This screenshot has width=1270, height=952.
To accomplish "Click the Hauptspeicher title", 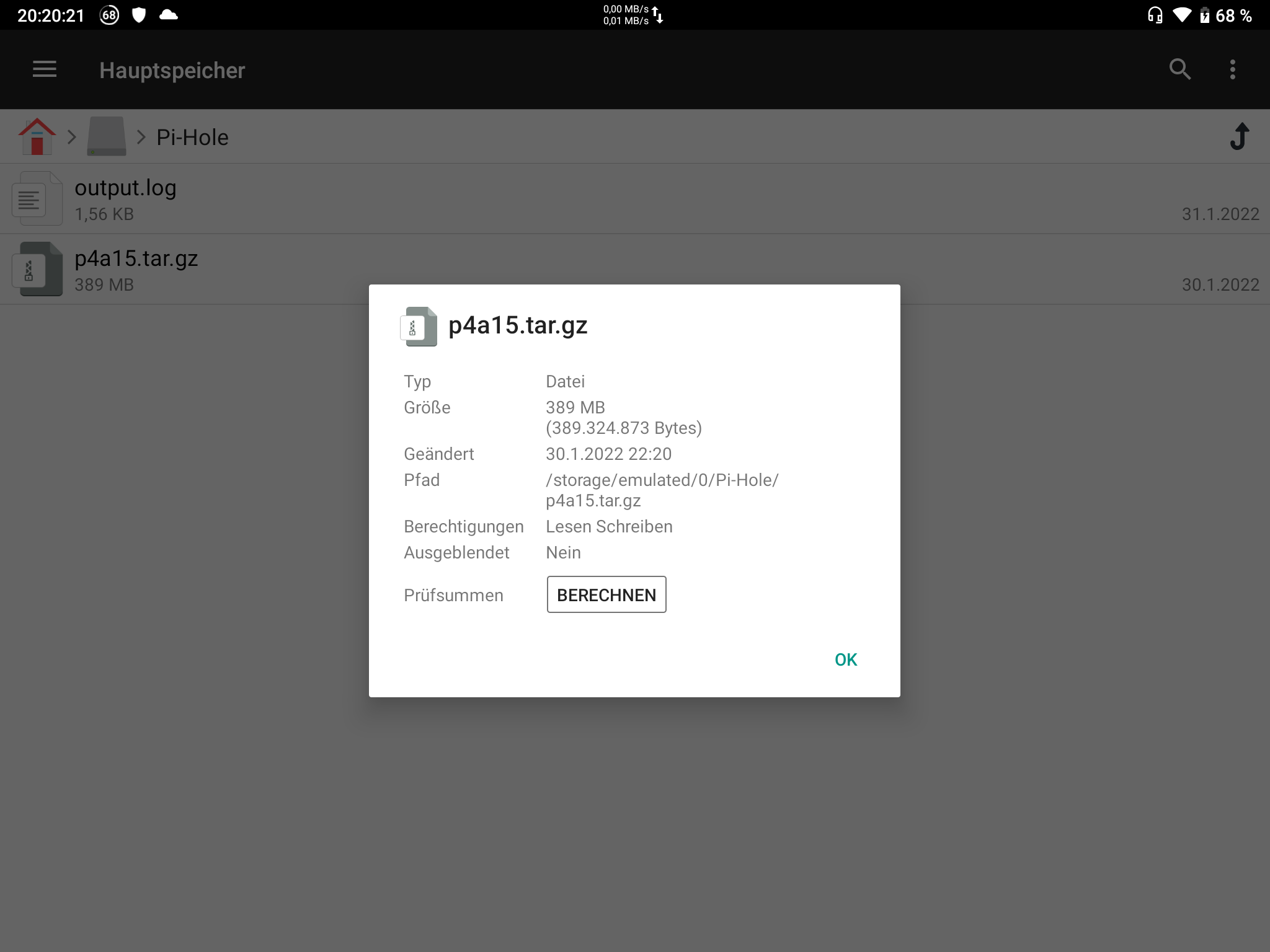I will click(172, 69).
